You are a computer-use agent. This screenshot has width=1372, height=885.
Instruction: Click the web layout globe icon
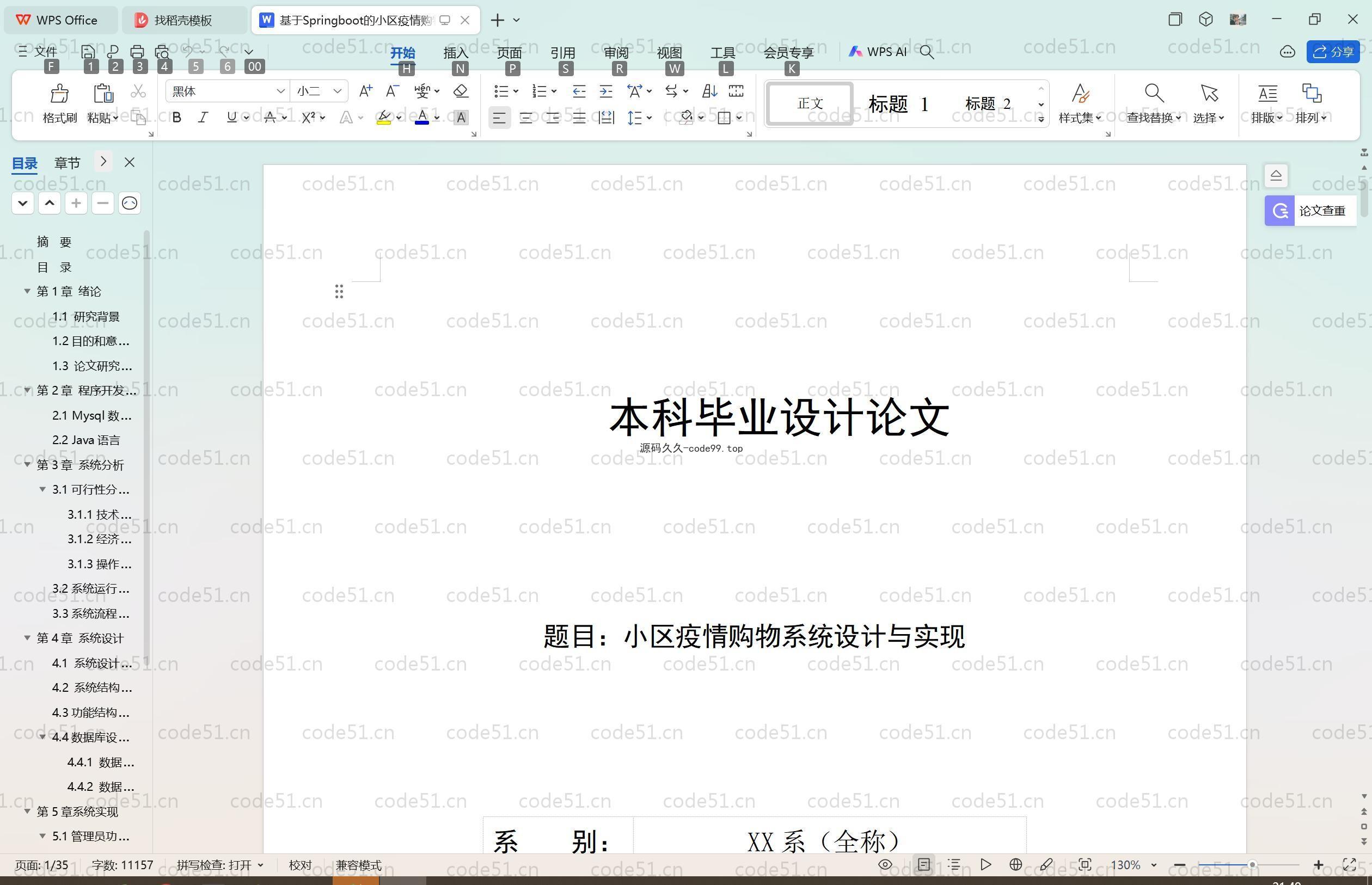coord(1015,864)
